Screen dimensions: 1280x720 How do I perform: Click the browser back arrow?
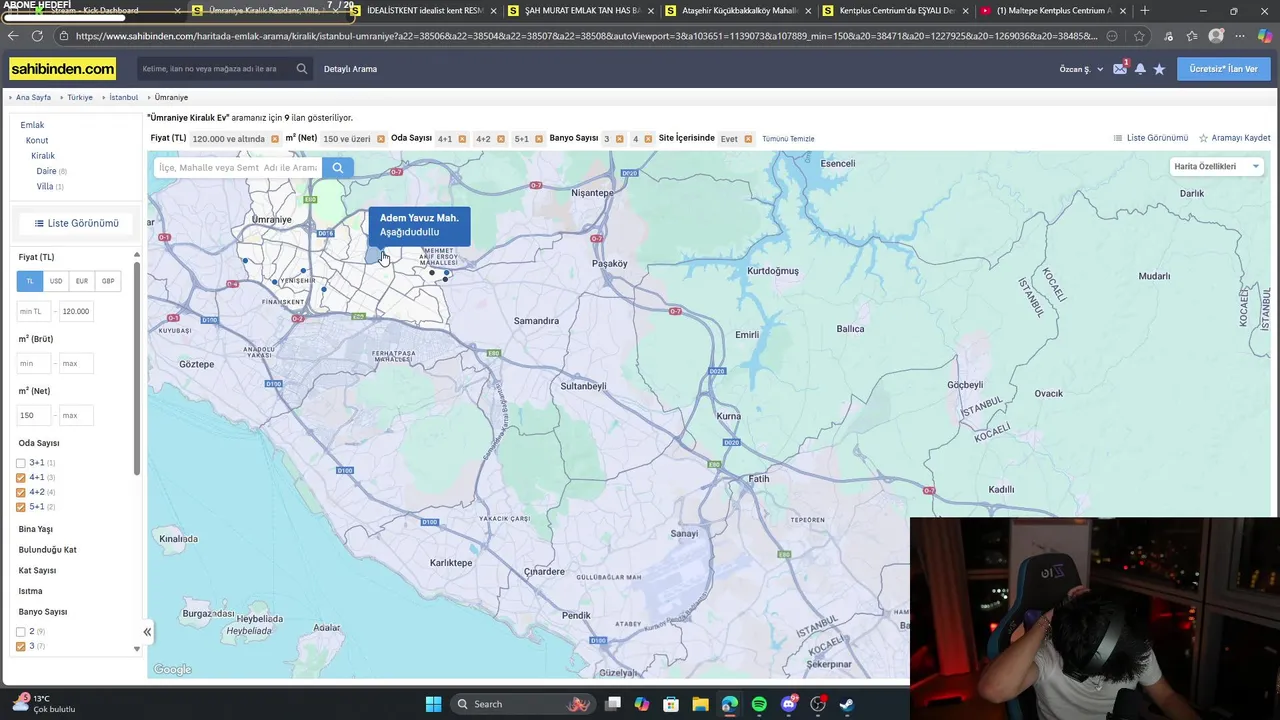pos(13,36)
